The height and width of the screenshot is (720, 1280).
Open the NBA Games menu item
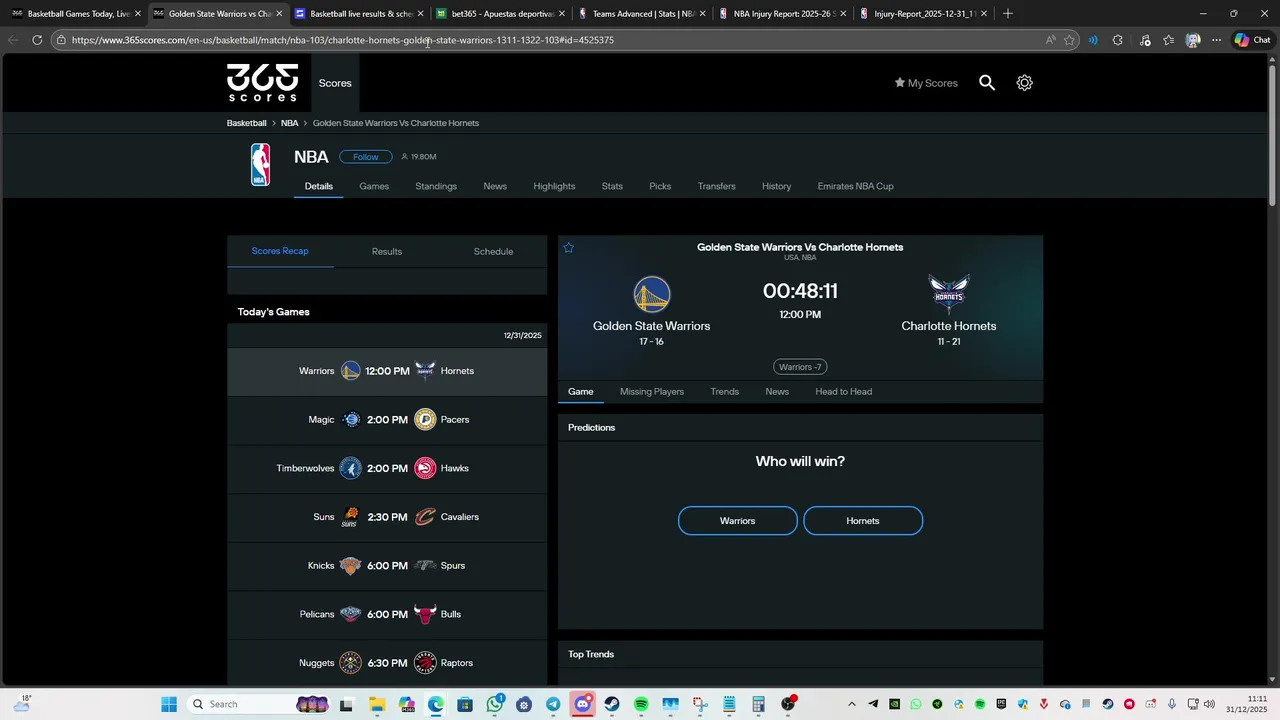coord(374,186)
